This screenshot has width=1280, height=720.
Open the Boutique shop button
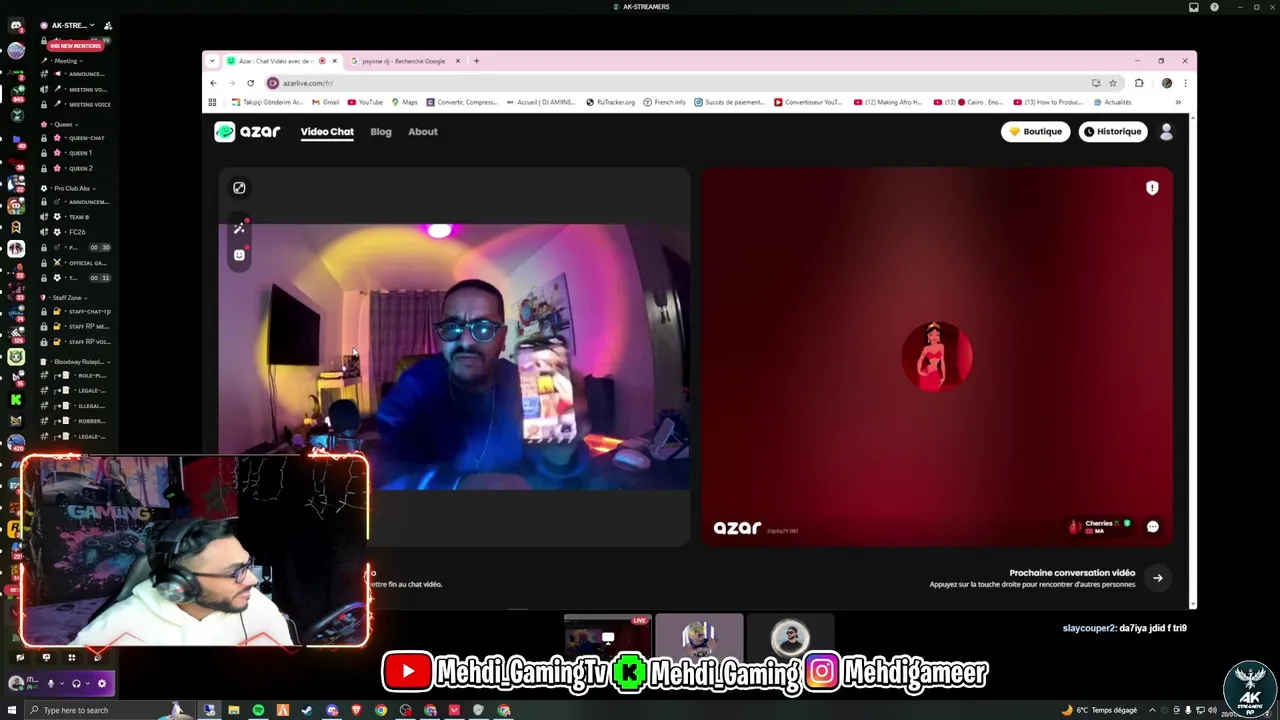point(1035,131)
